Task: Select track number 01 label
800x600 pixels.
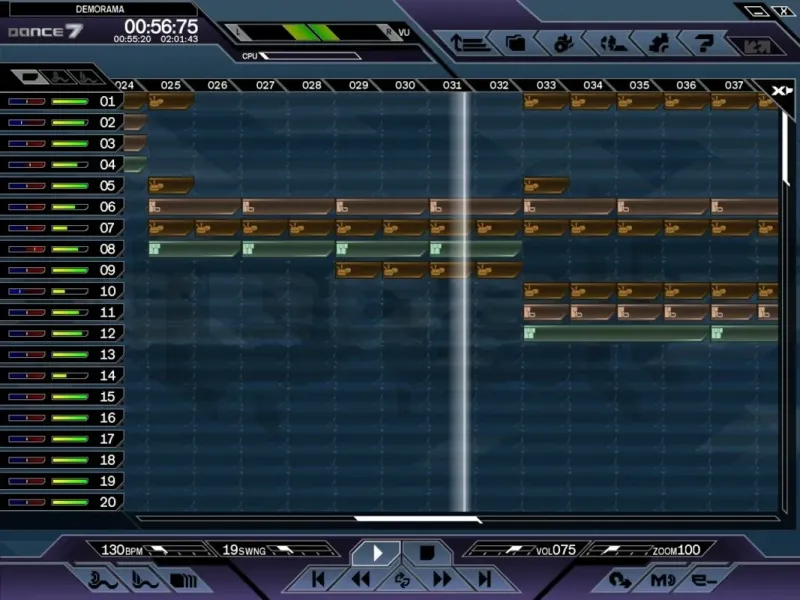Action: (x=108, y=101)
